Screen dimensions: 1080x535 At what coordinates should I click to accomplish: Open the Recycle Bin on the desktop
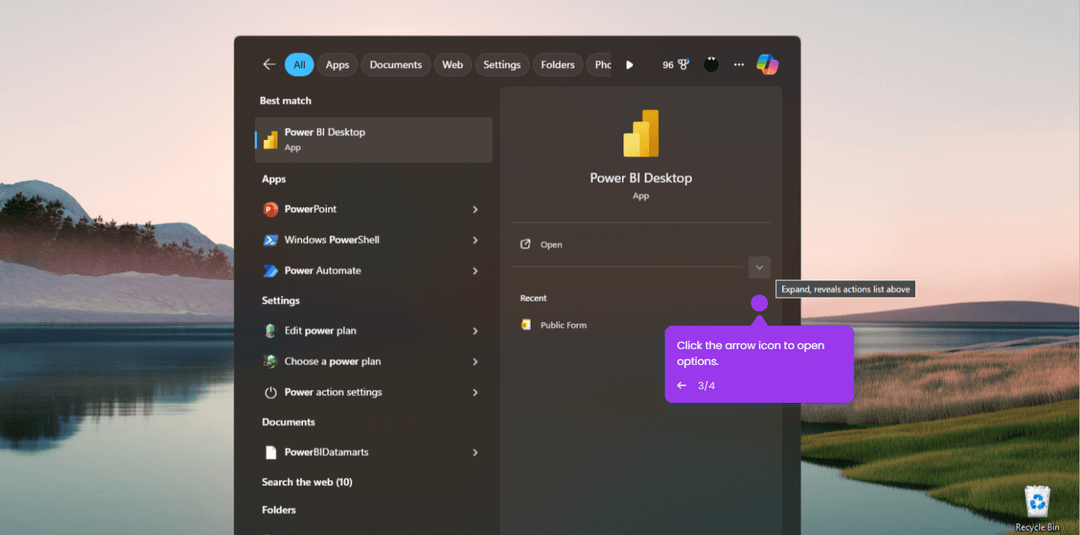point(1037,508)
